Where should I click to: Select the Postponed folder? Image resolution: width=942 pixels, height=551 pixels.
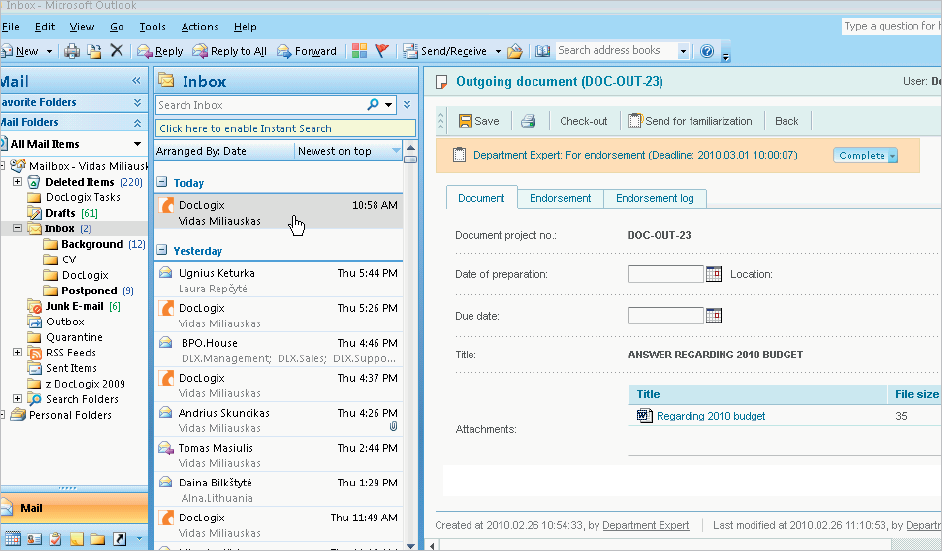(x=90, y=290)
